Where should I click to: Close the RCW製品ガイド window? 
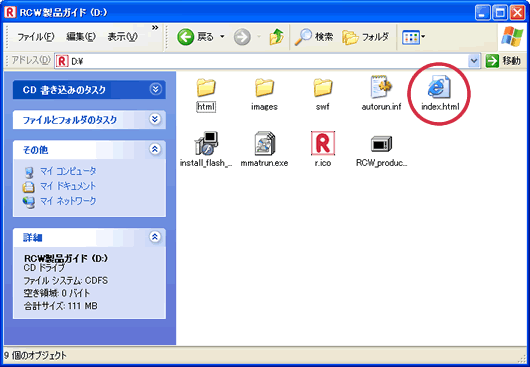(x=517, y=13)
